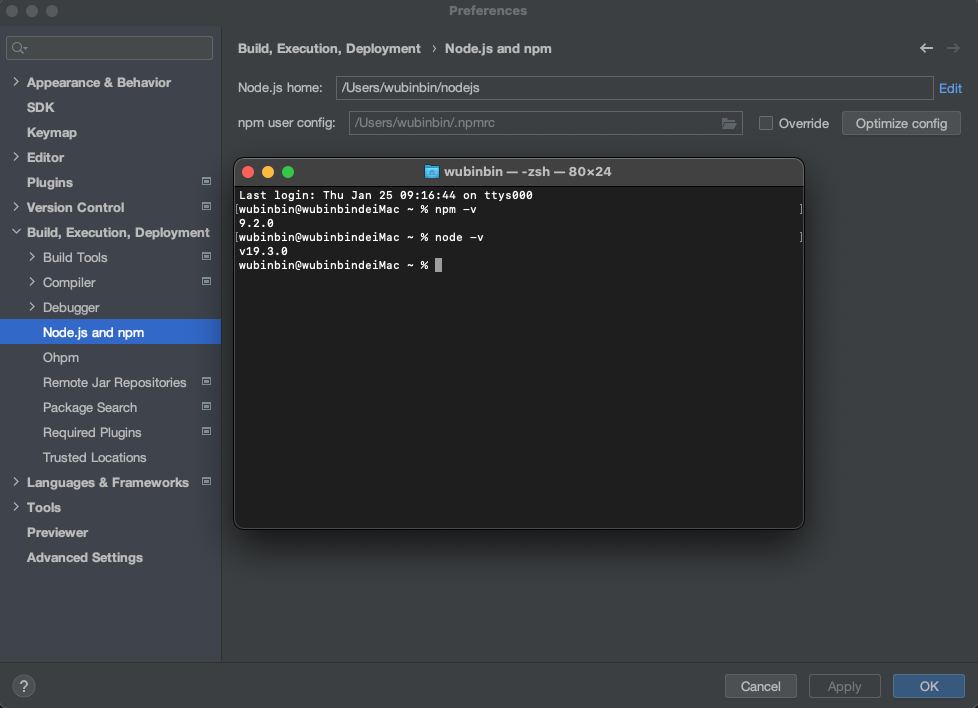
Task: Open the help question mark button
Action: coord(24,686)
